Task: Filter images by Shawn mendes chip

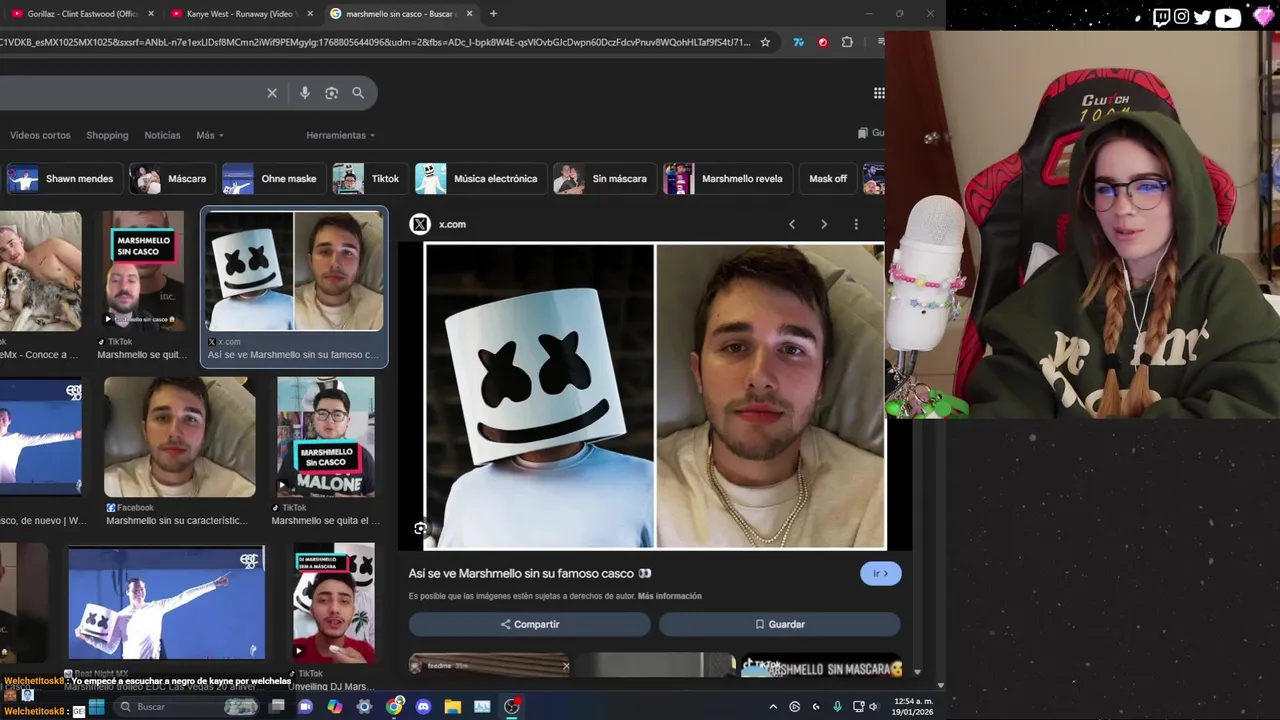Action: [64, 179]
